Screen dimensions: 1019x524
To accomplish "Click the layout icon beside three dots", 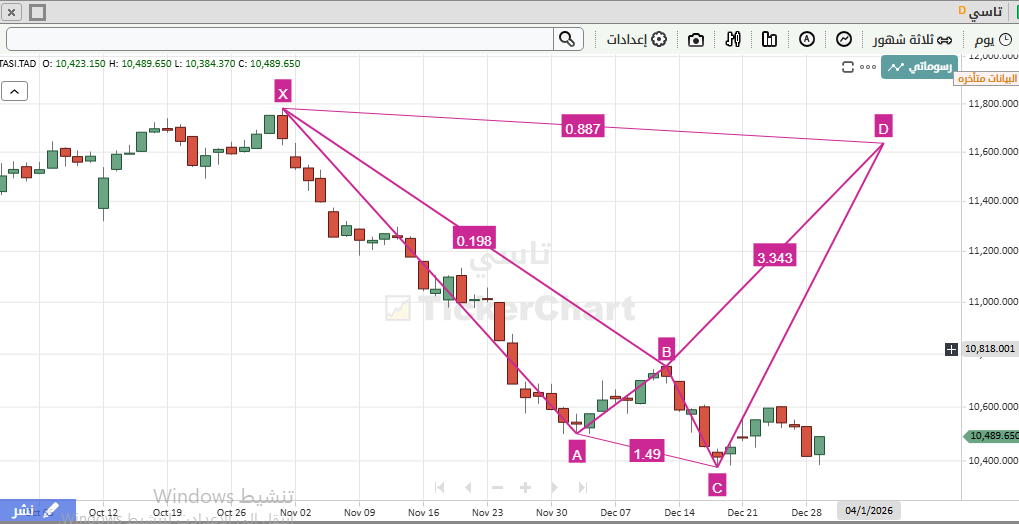I will (849, 67).
